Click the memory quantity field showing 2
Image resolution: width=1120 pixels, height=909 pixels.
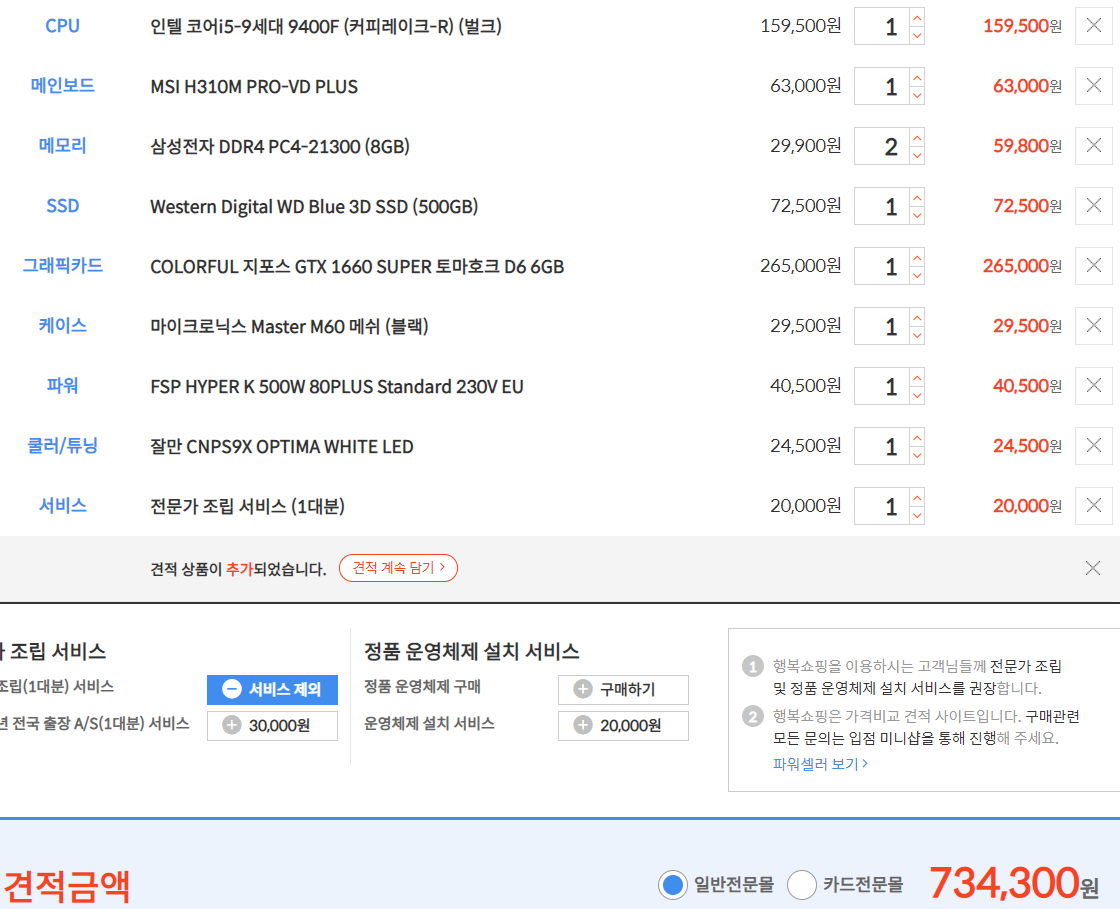[x=882, y=146]
